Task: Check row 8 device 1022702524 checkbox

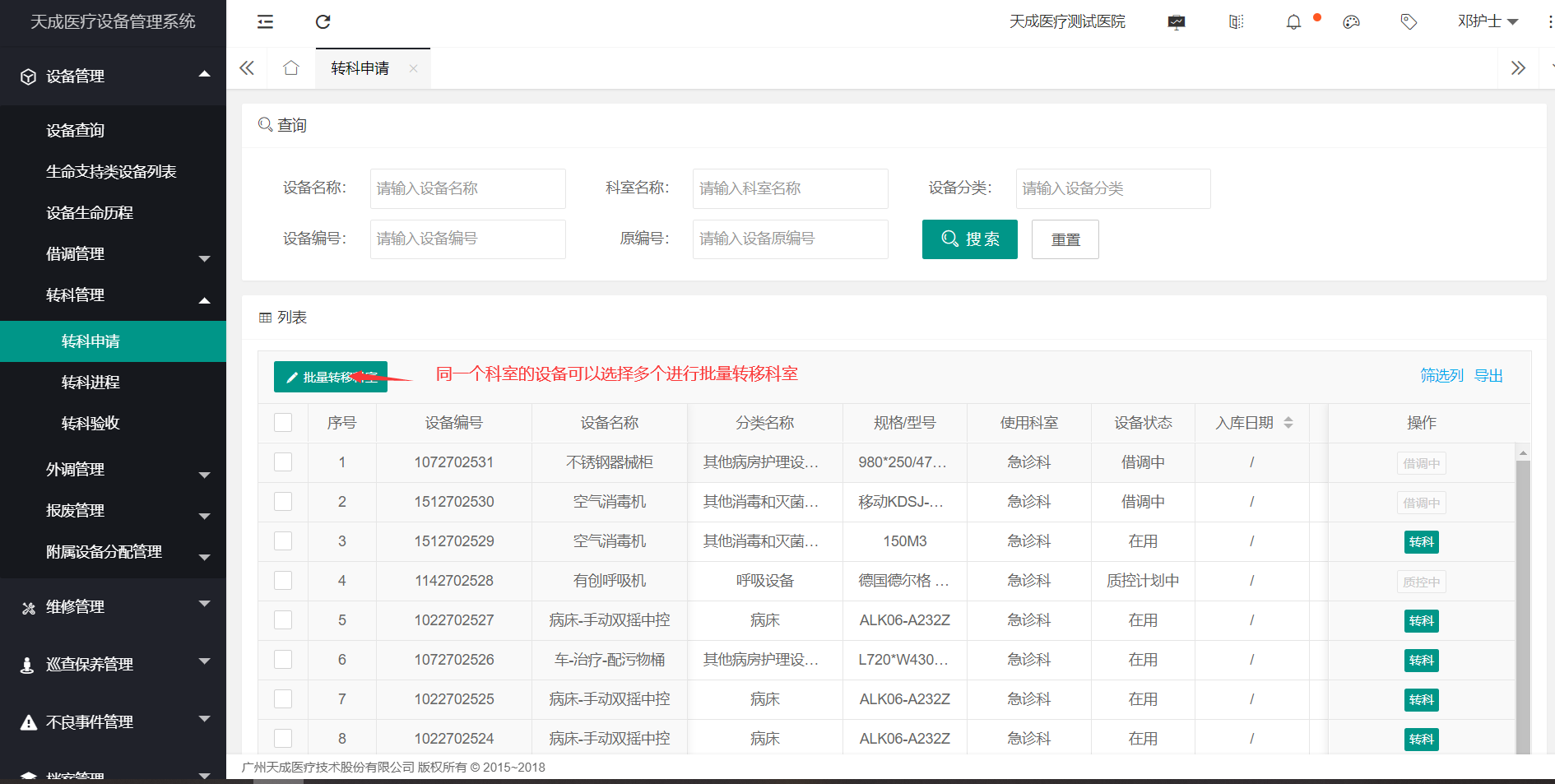Action: [x=283, y=739]
